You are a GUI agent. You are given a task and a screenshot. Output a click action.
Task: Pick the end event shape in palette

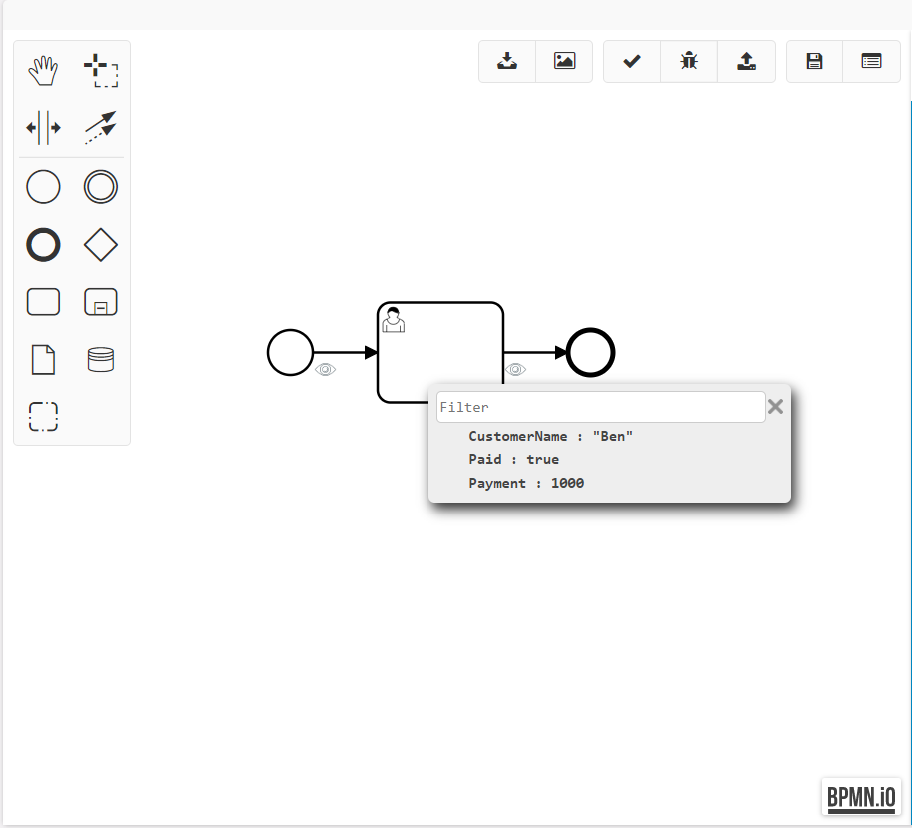[43, 245]
